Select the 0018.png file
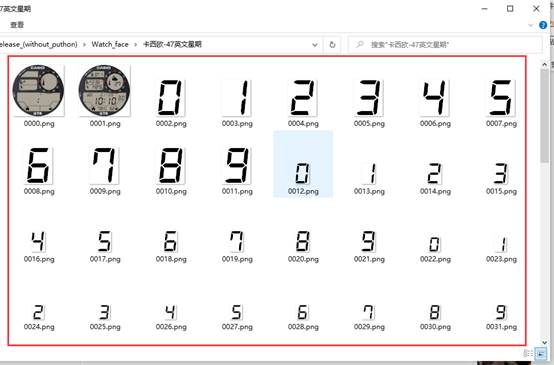Image resolution: width=554 pixels, height=365 pixels. click(x=171, y=247)
